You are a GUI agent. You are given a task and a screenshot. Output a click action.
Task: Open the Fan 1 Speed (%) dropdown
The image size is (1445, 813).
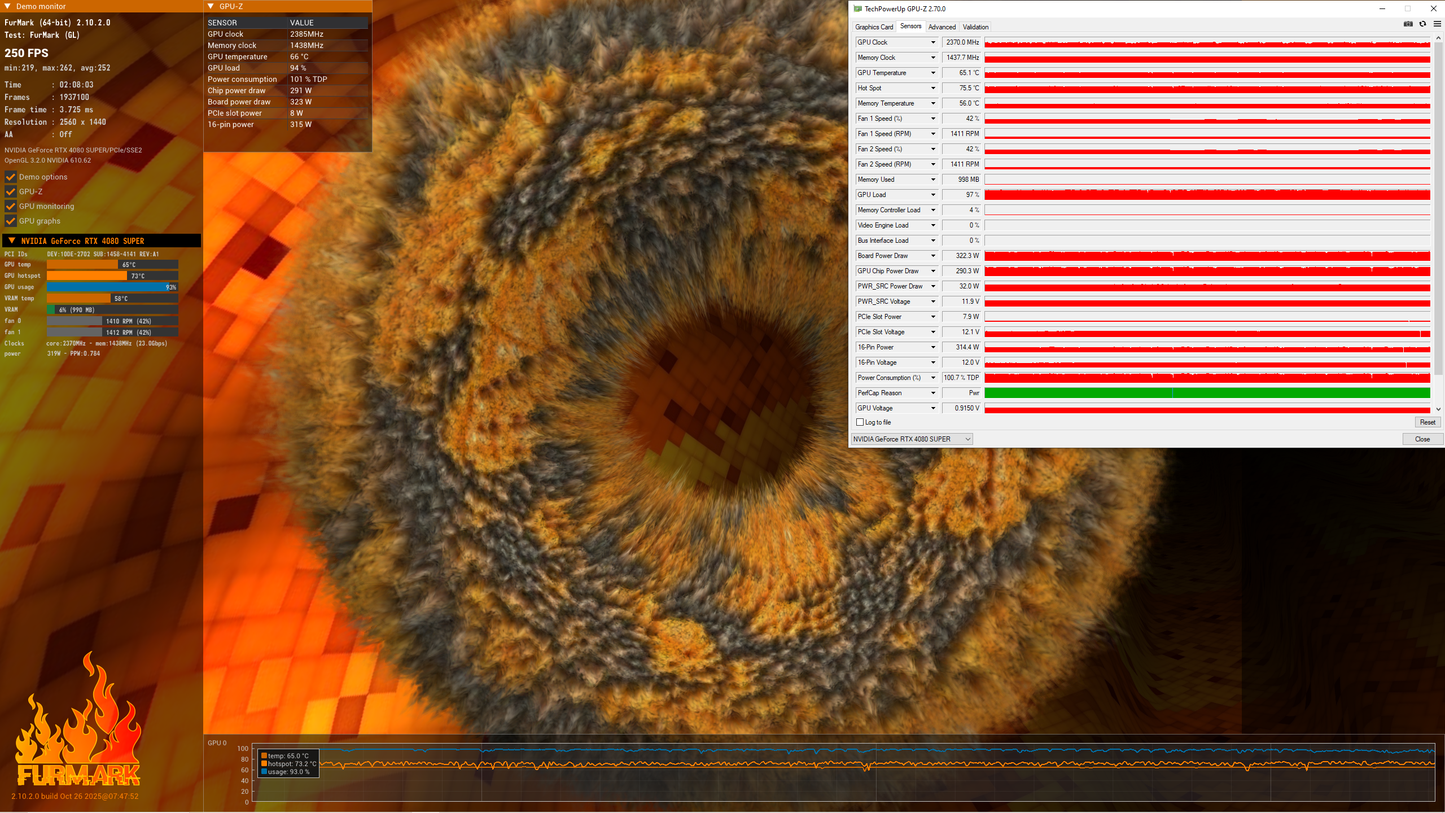pos(933,119)
